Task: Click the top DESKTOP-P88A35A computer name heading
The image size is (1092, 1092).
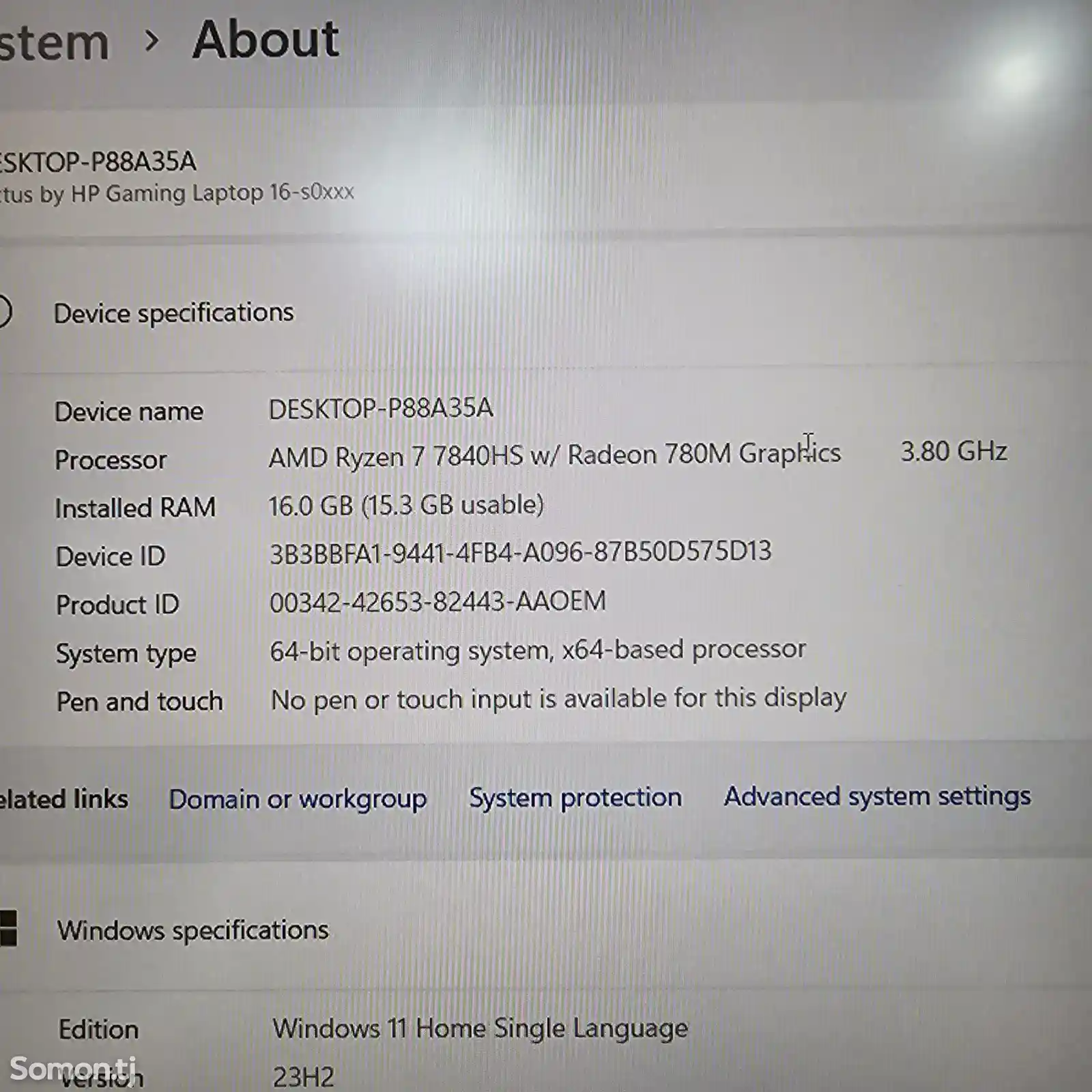Action: [98, 162]
